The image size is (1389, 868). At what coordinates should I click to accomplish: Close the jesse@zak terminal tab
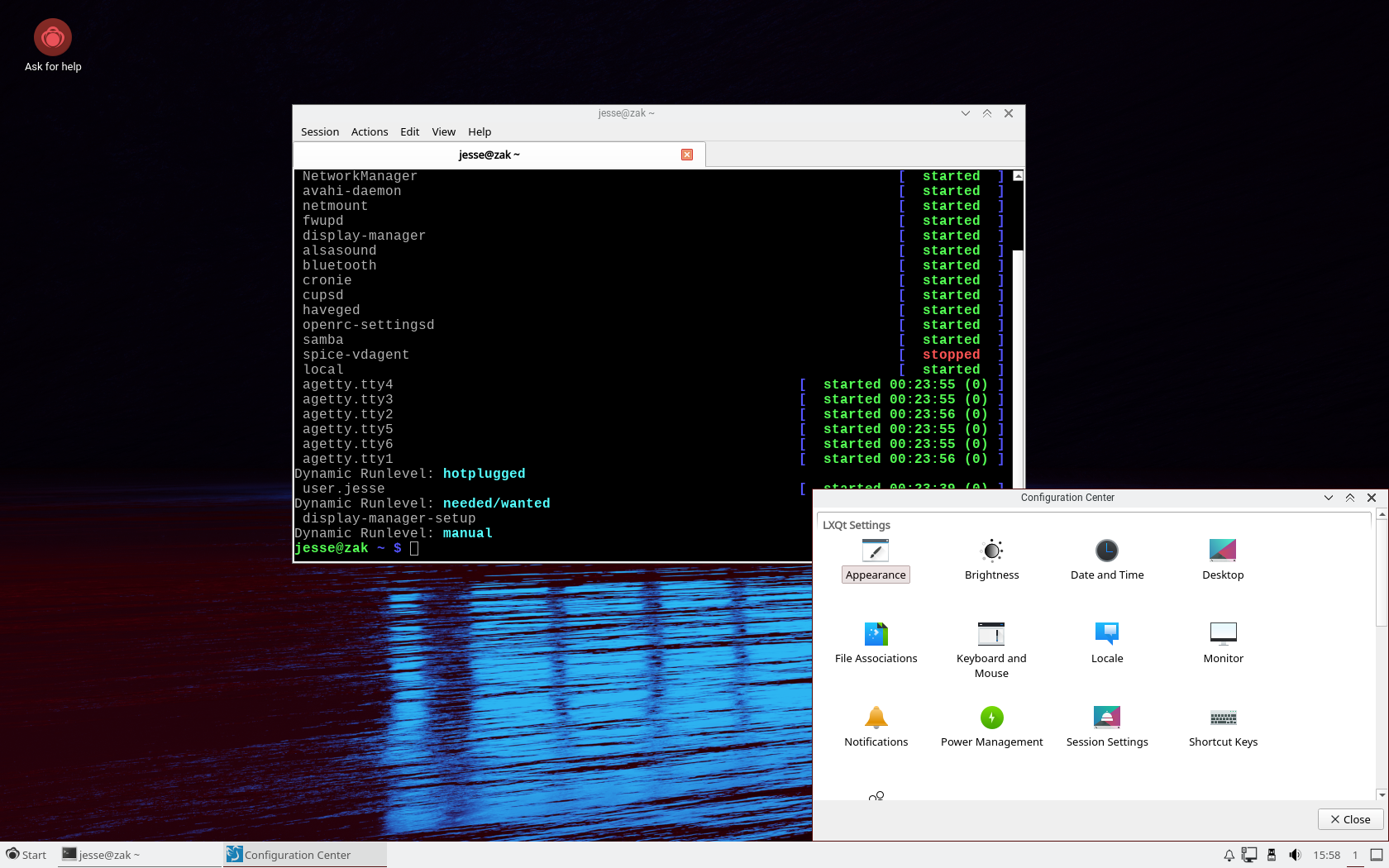click(687, 155)
